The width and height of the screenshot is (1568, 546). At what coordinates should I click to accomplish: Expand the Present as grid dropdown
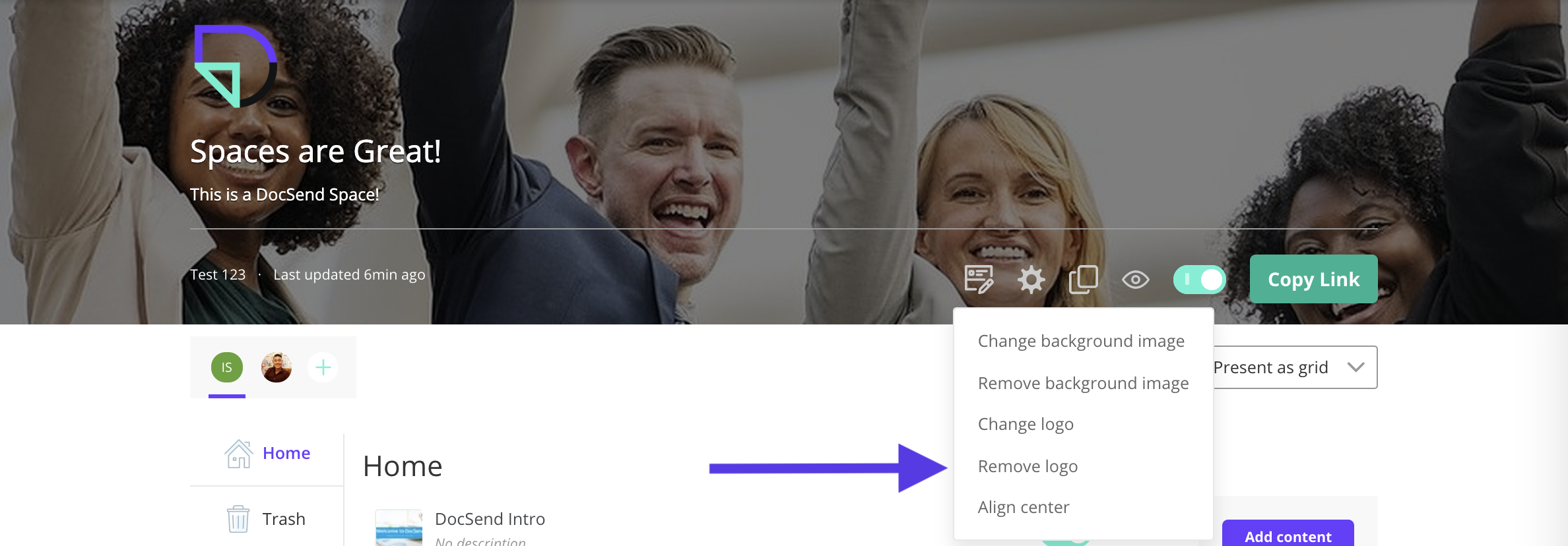(1295, 367)
